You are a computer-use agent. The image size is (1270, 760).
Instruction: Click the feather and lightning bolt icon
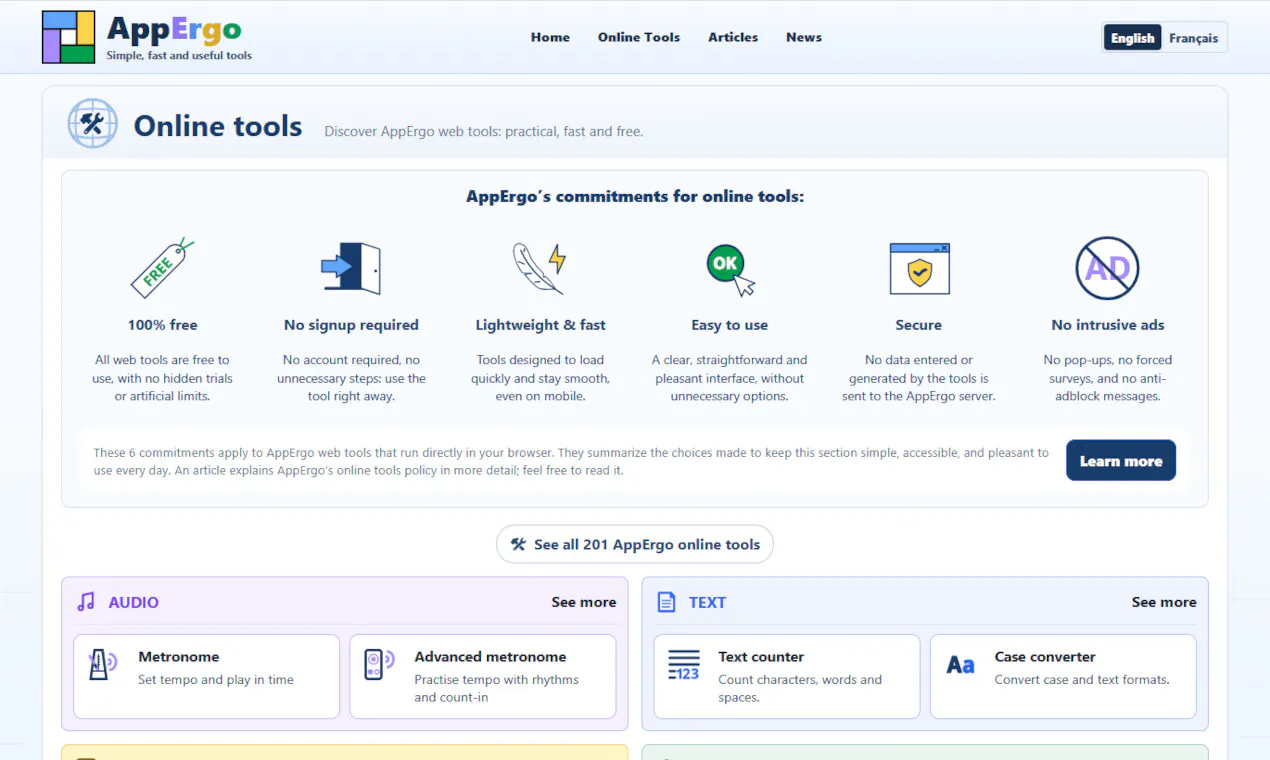point(540,268)
